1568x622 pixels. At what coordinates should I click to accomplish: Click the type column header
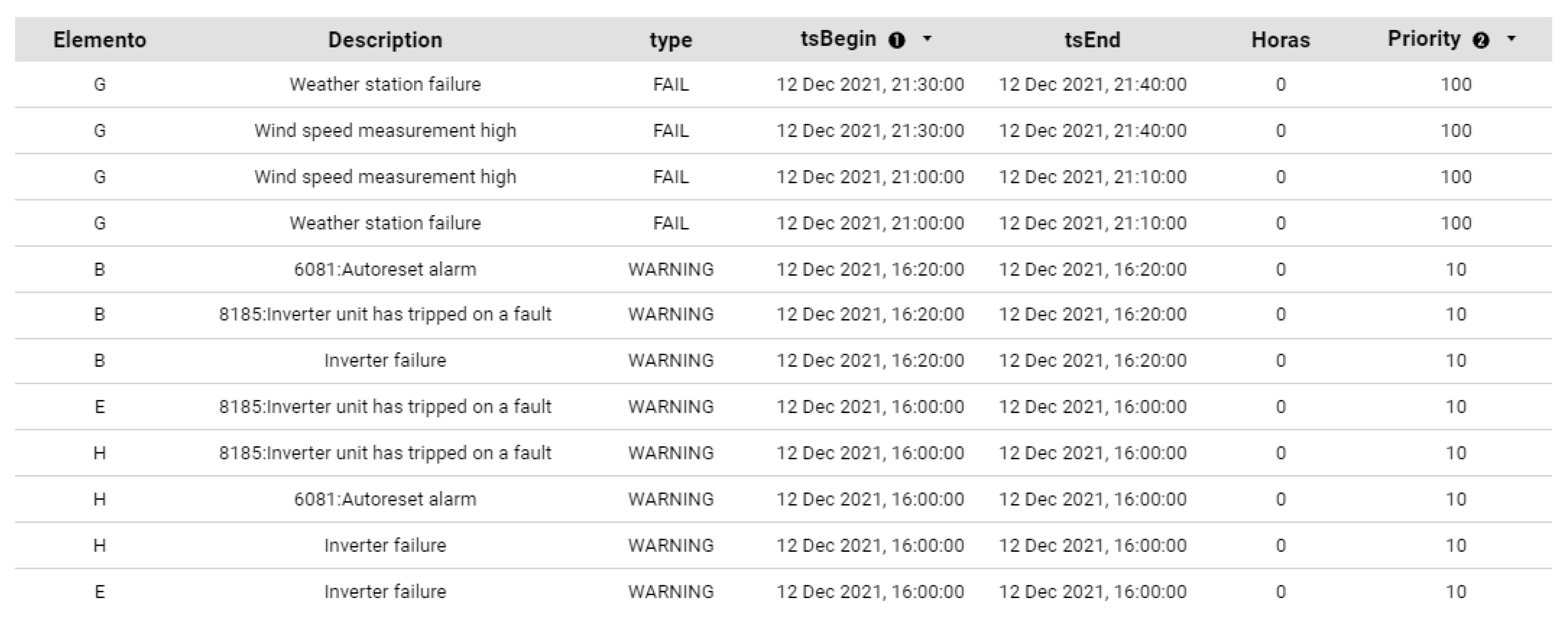[671, 40]
